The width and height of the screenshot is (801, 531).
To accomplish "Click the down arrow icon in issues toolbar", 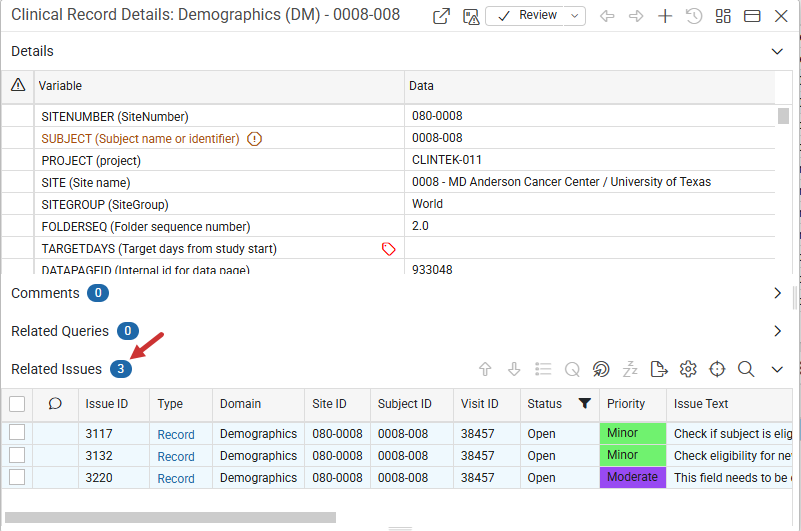I will coord(514,369).
